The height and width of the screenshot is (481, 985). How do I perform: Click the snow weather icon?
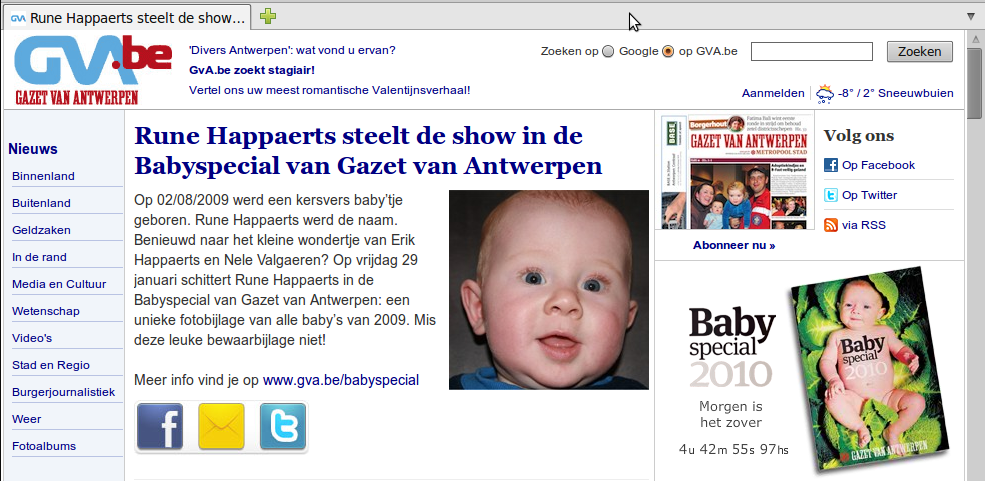[x=825, y=94]
